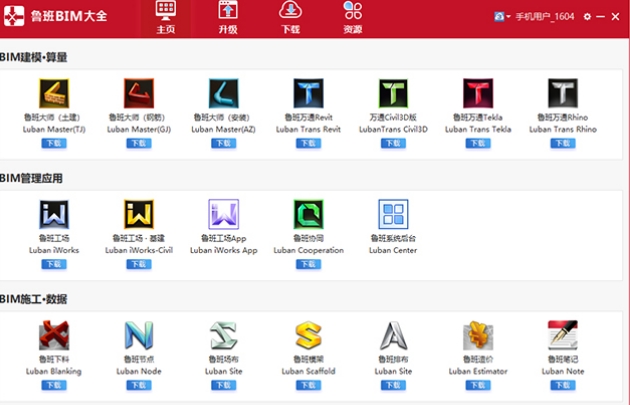
Task: Click the Luban iWorks icon
Action: pos(54,214)
